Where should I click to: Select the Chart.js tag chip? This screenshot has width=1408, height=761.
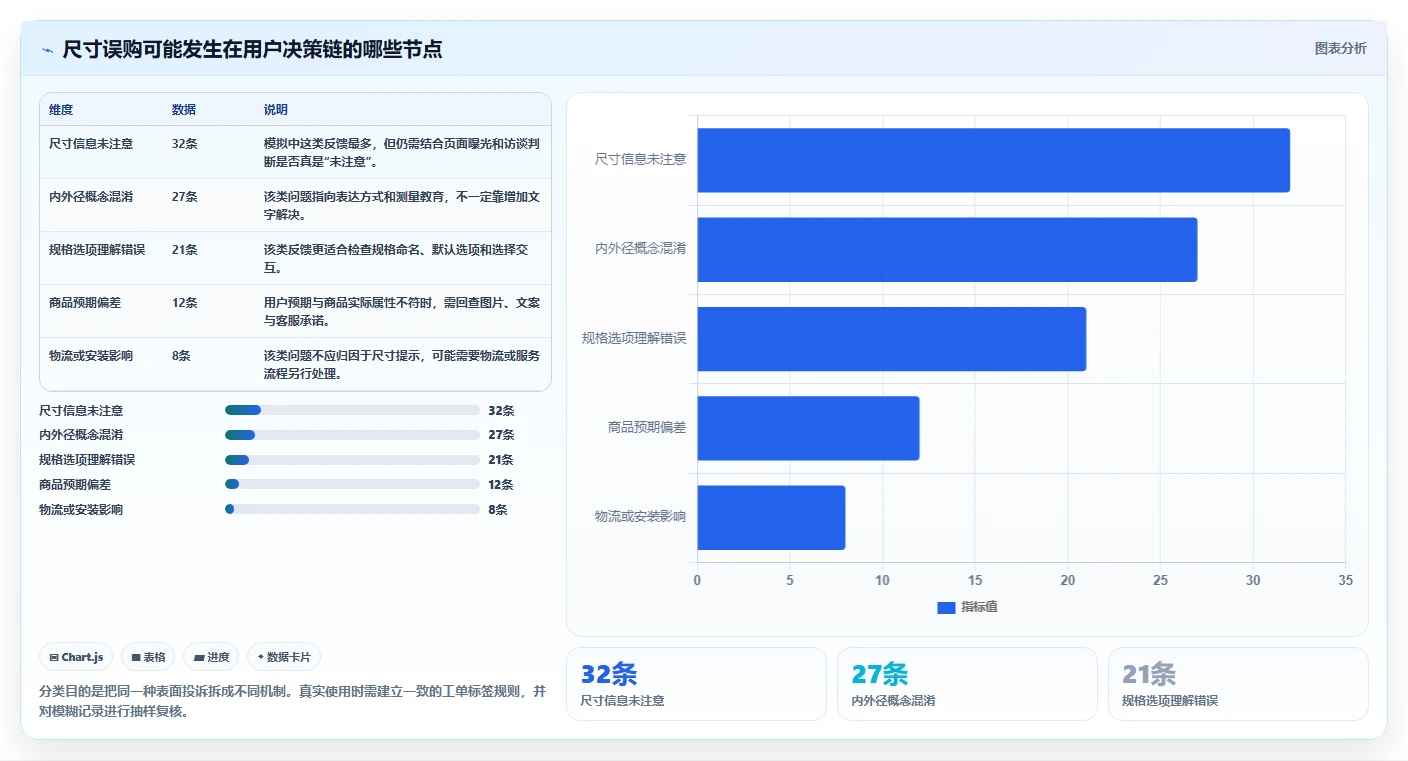click(77, 657)
